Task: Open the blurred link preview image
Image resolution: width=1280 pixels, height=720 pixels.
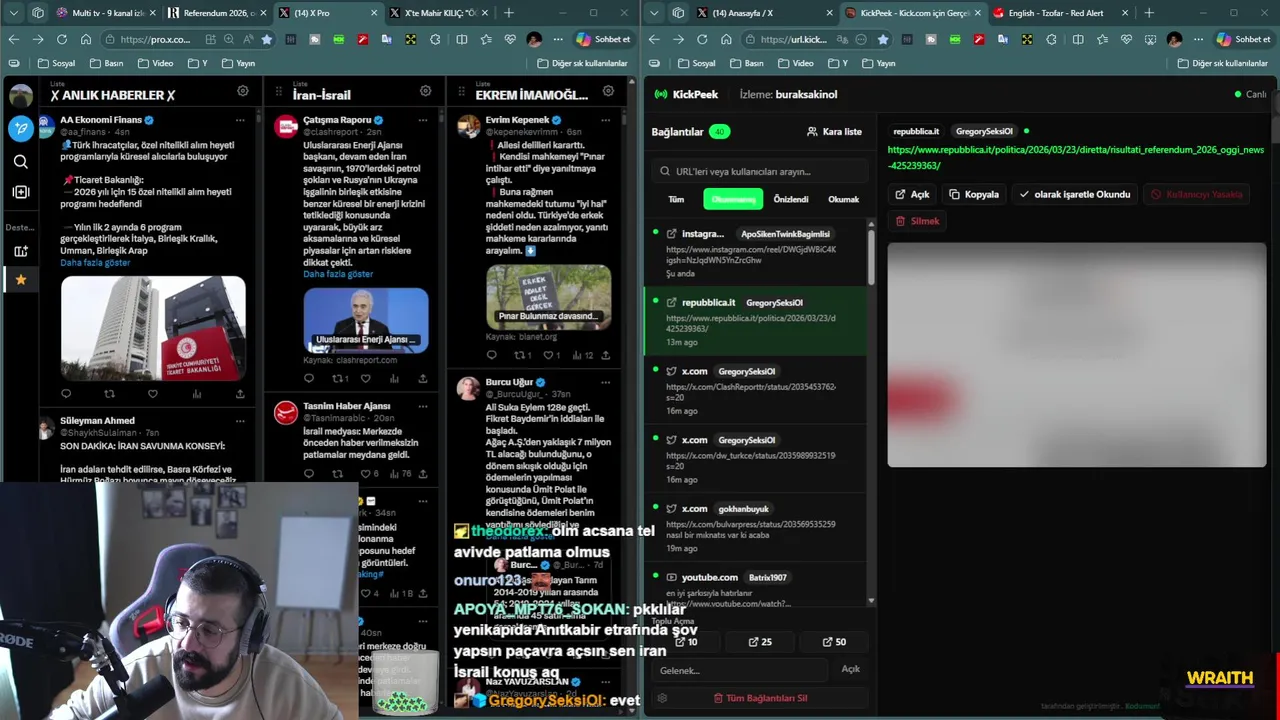Action: [1077, 354]
